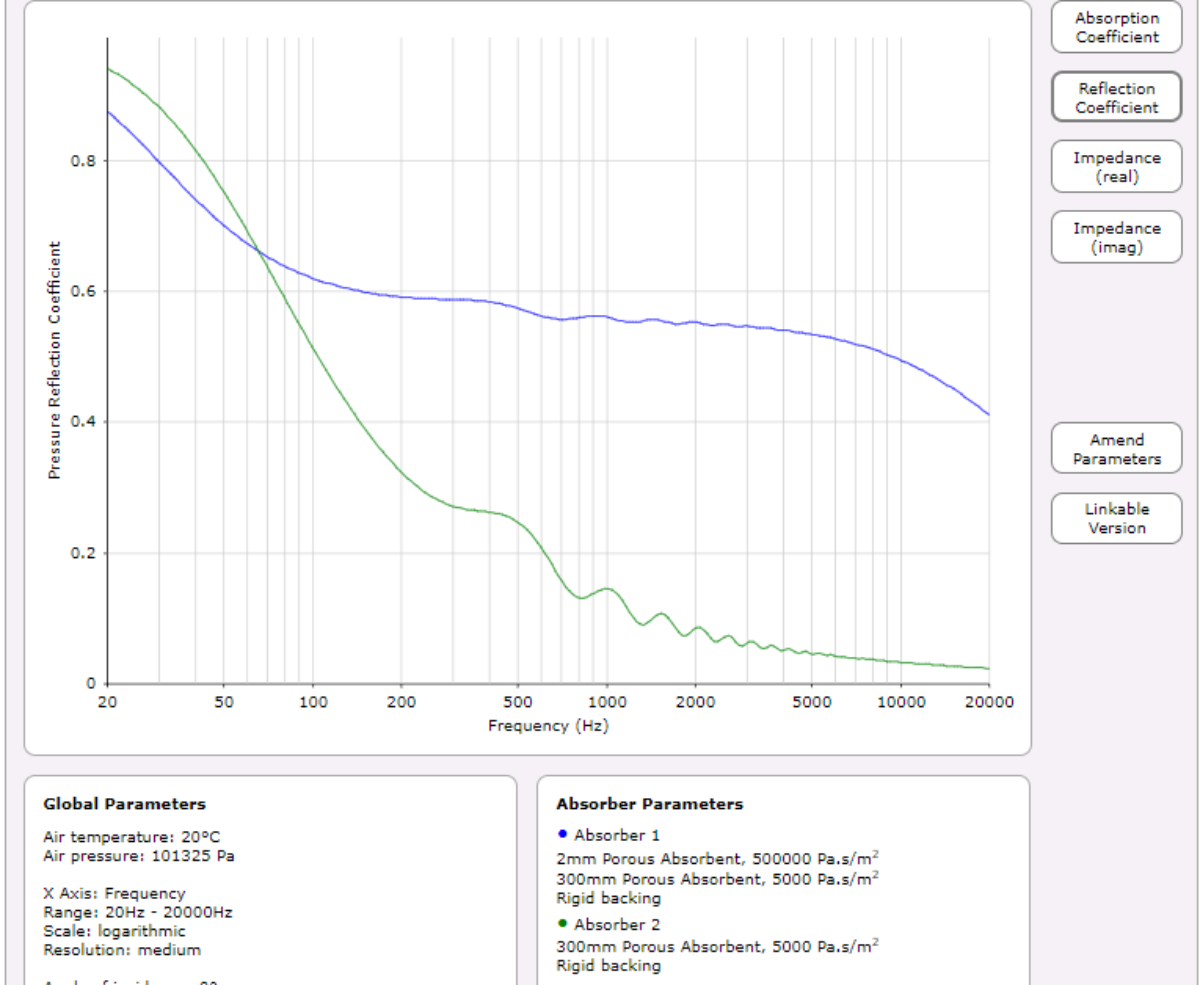Click the Absorber Parameters heading
The width and height of the screenshot is (1200, 985).
[x=650, y=804]
